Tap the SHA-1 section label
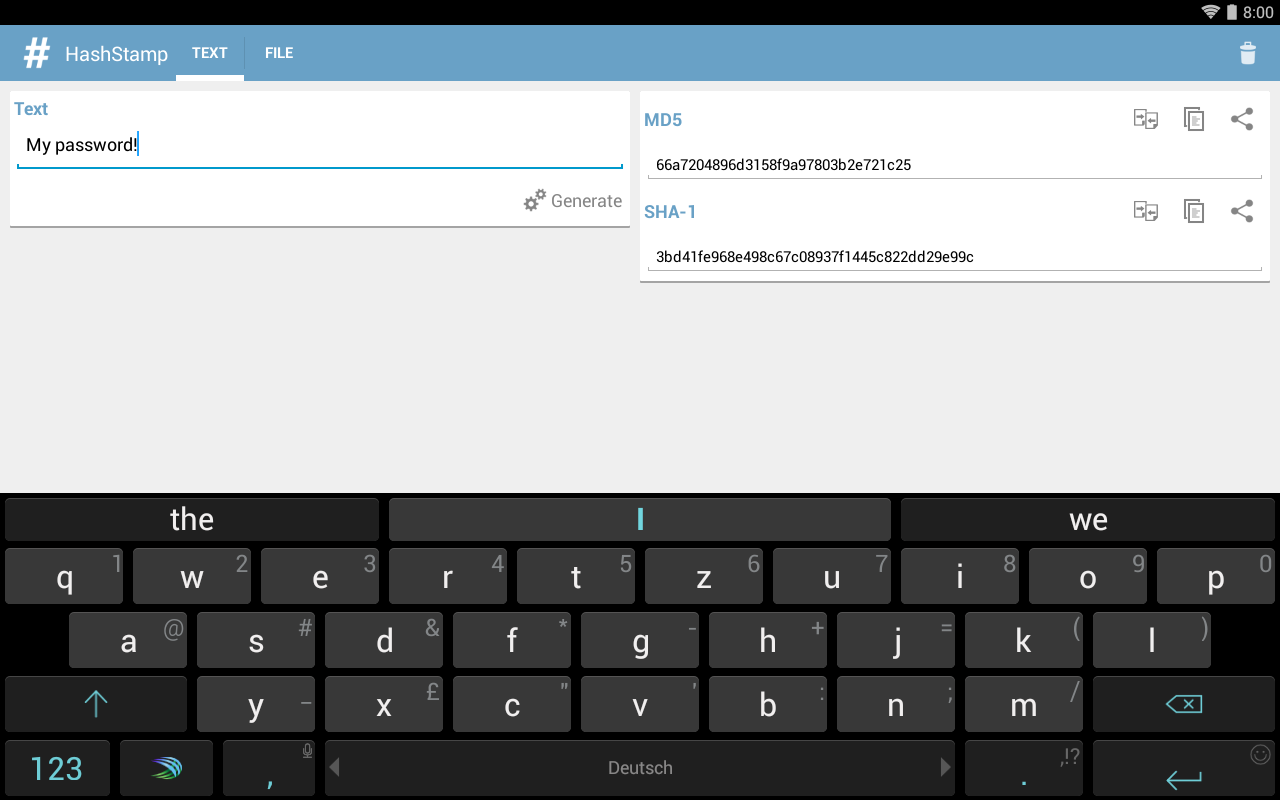 point(670,212)
